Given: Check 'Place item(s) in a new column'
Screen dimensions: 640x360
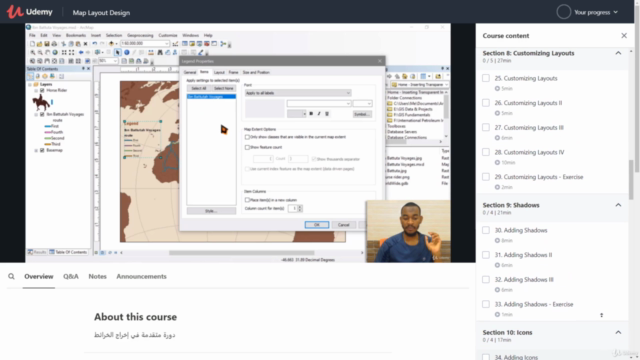Looking at the screenshot, I should click(x=247, y=200).
